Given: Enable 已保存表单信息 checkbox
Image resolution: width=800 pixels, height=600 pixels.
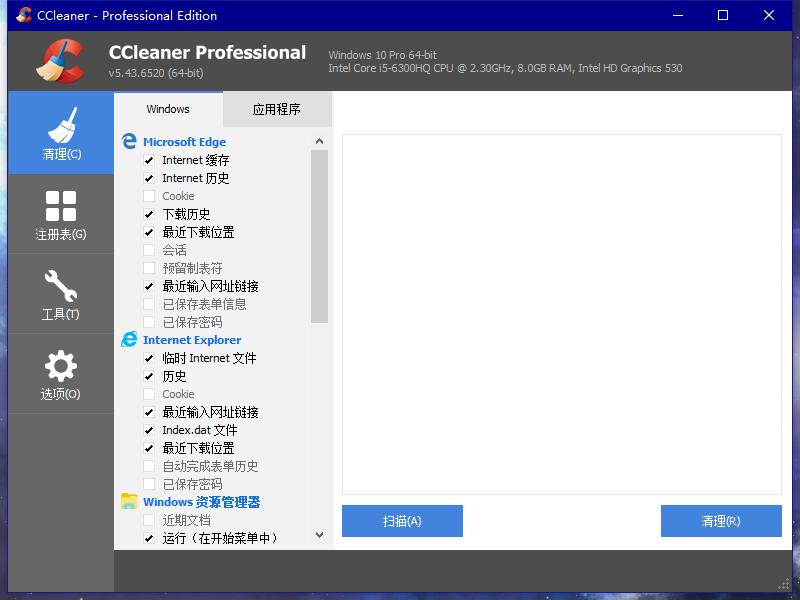Looking at the screenshot, I should pos(149,304).
